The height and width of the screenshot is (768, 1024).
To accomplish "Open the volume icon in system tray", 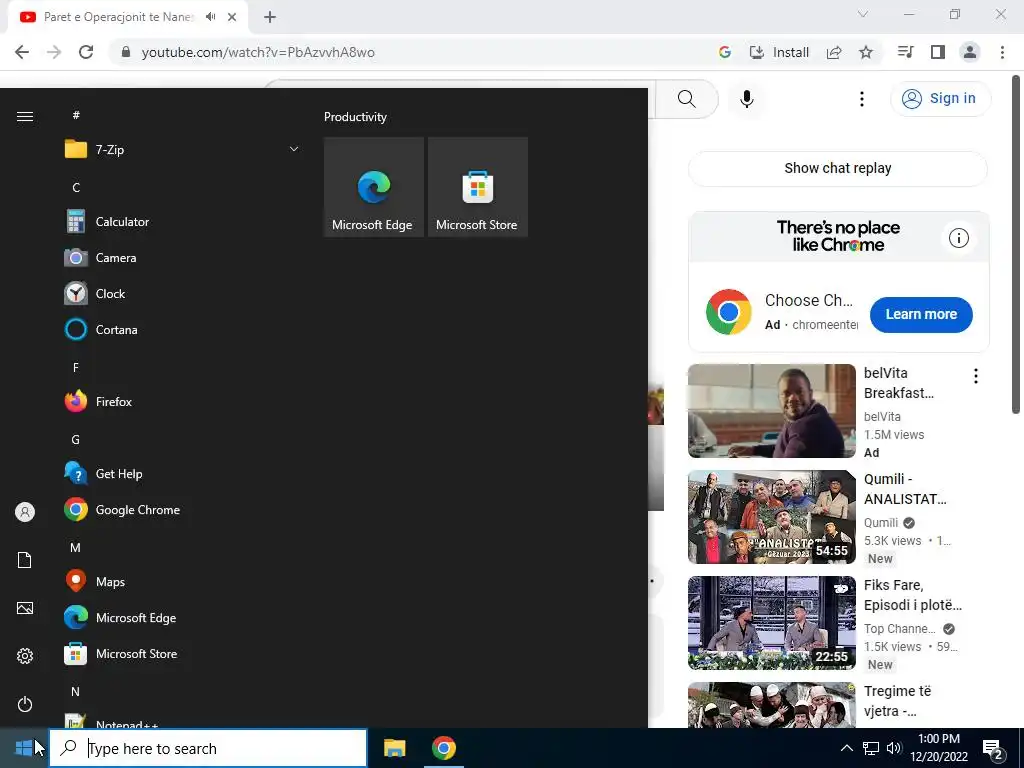I will [x=894, y=748].
